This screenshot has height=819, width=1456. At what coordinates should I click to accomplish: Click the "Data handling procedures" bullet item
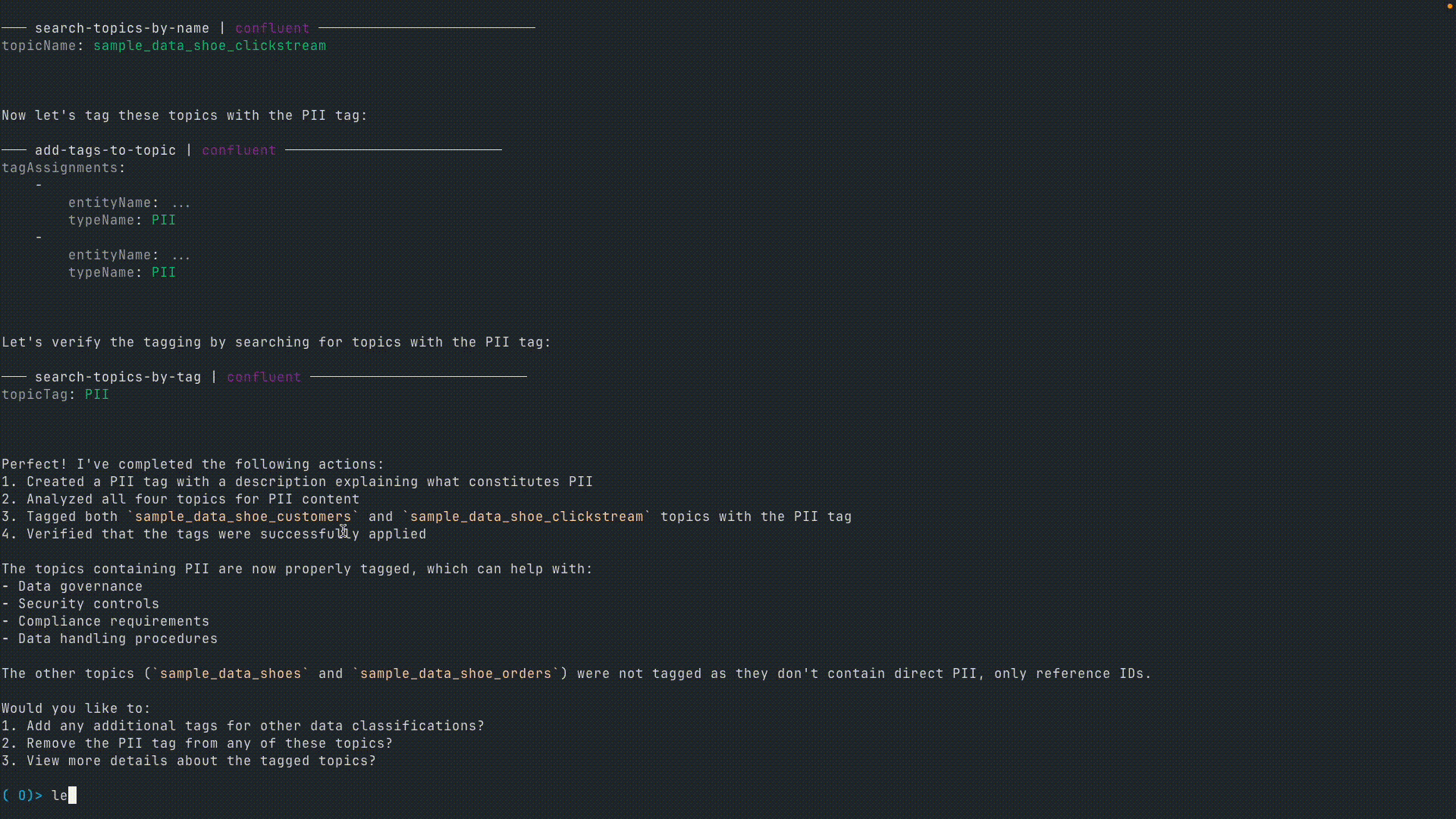118,639
